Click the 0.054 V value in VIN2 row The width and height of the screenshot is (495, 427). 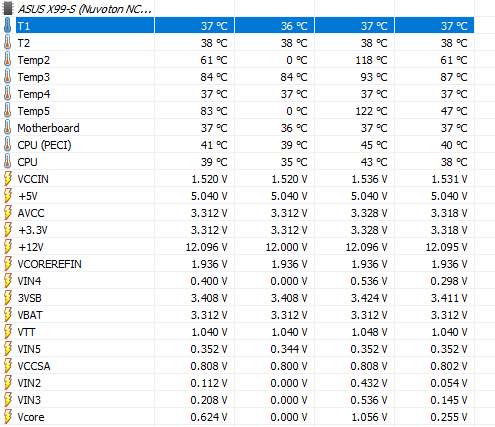449,383
